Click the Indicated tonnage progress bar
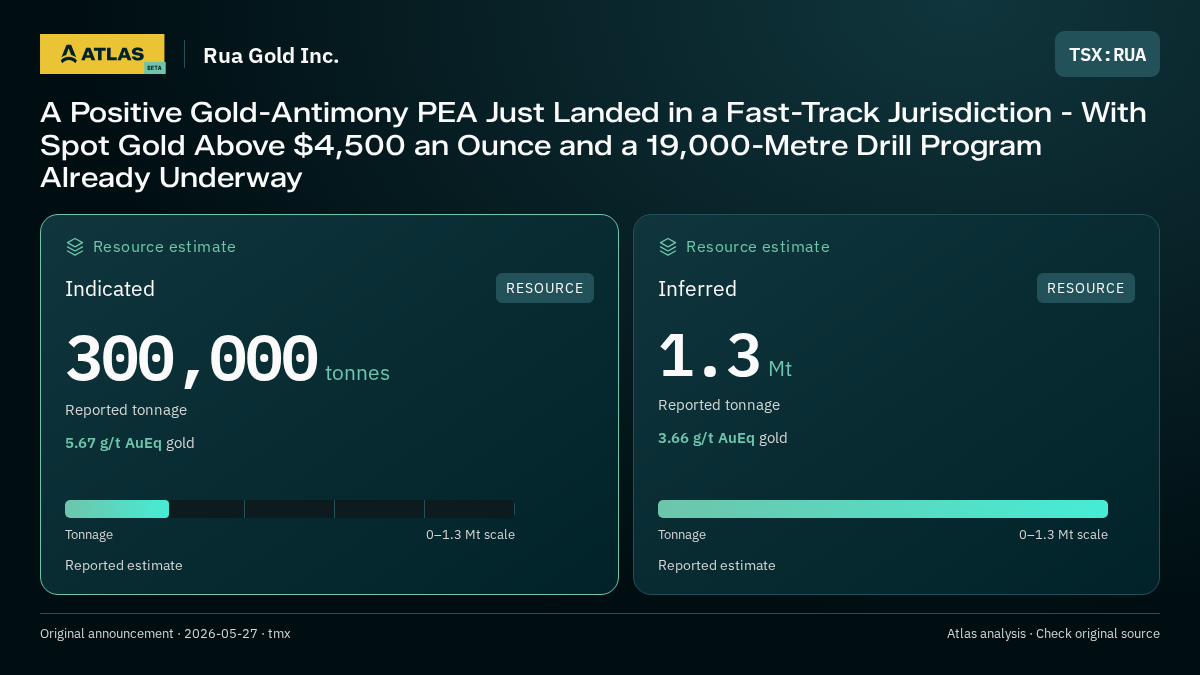The width and height of the screenshot is (1200, 675). click(290, 509)
